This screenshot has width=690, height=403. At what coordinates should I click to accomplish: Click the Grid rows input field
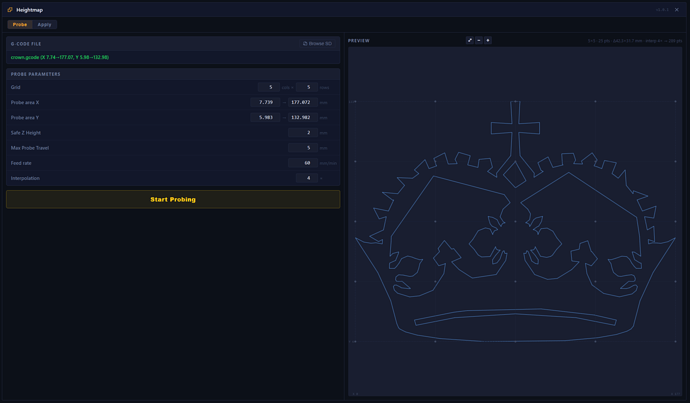[x=307, y=87]
